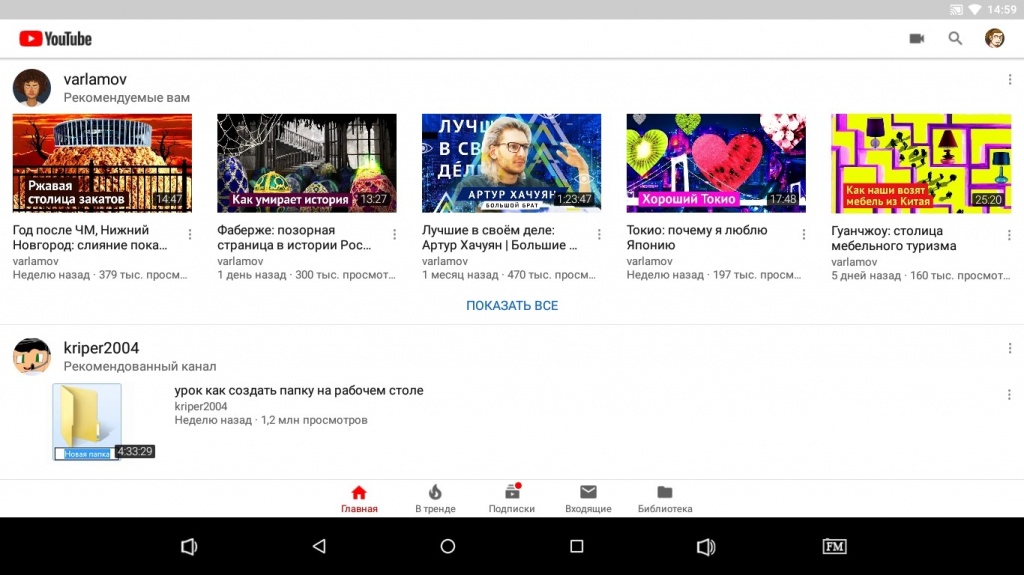This screenshot has width=1024, height=575.
Task: Open the account profile avatar
Action: coord(994,39)
